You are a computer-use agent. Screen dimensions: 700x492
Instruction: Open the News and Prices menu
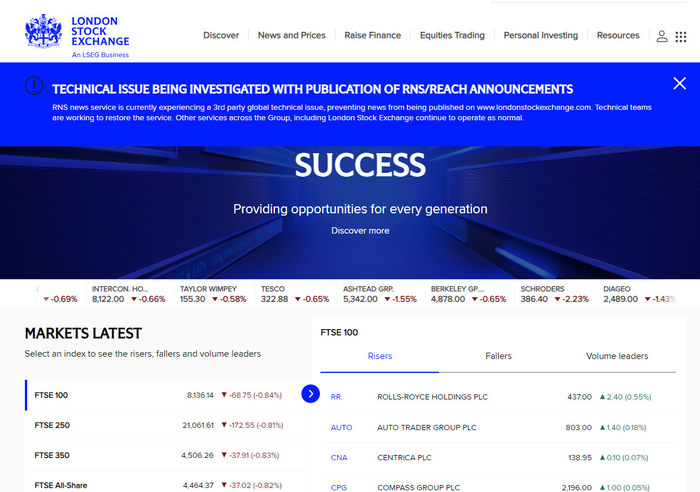292,35
